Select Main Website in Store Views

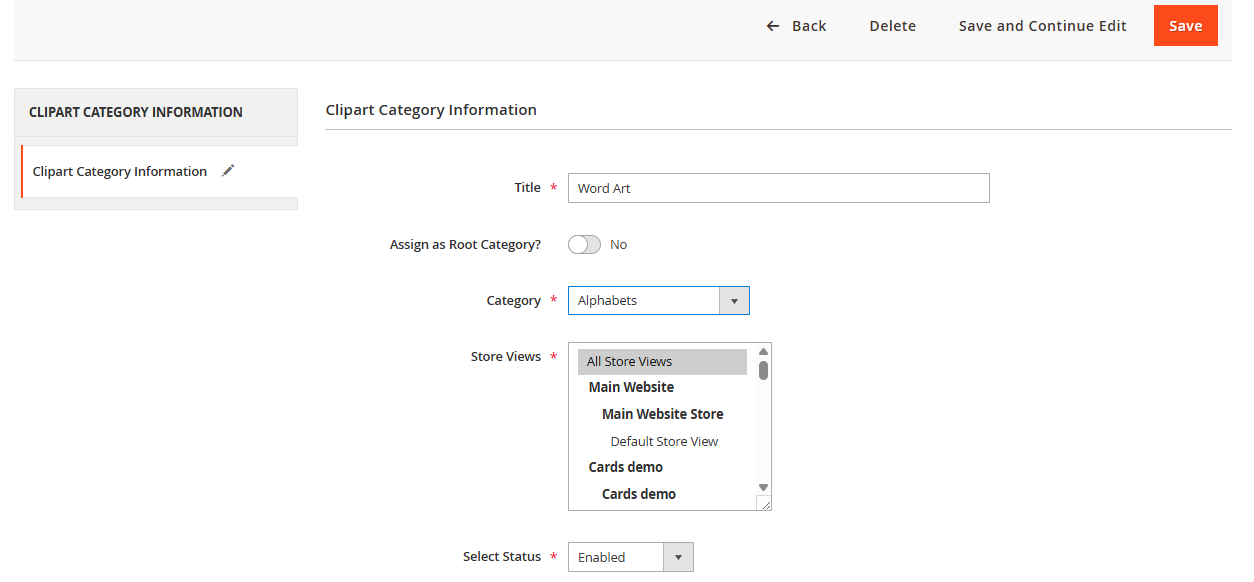pos(631,387)
